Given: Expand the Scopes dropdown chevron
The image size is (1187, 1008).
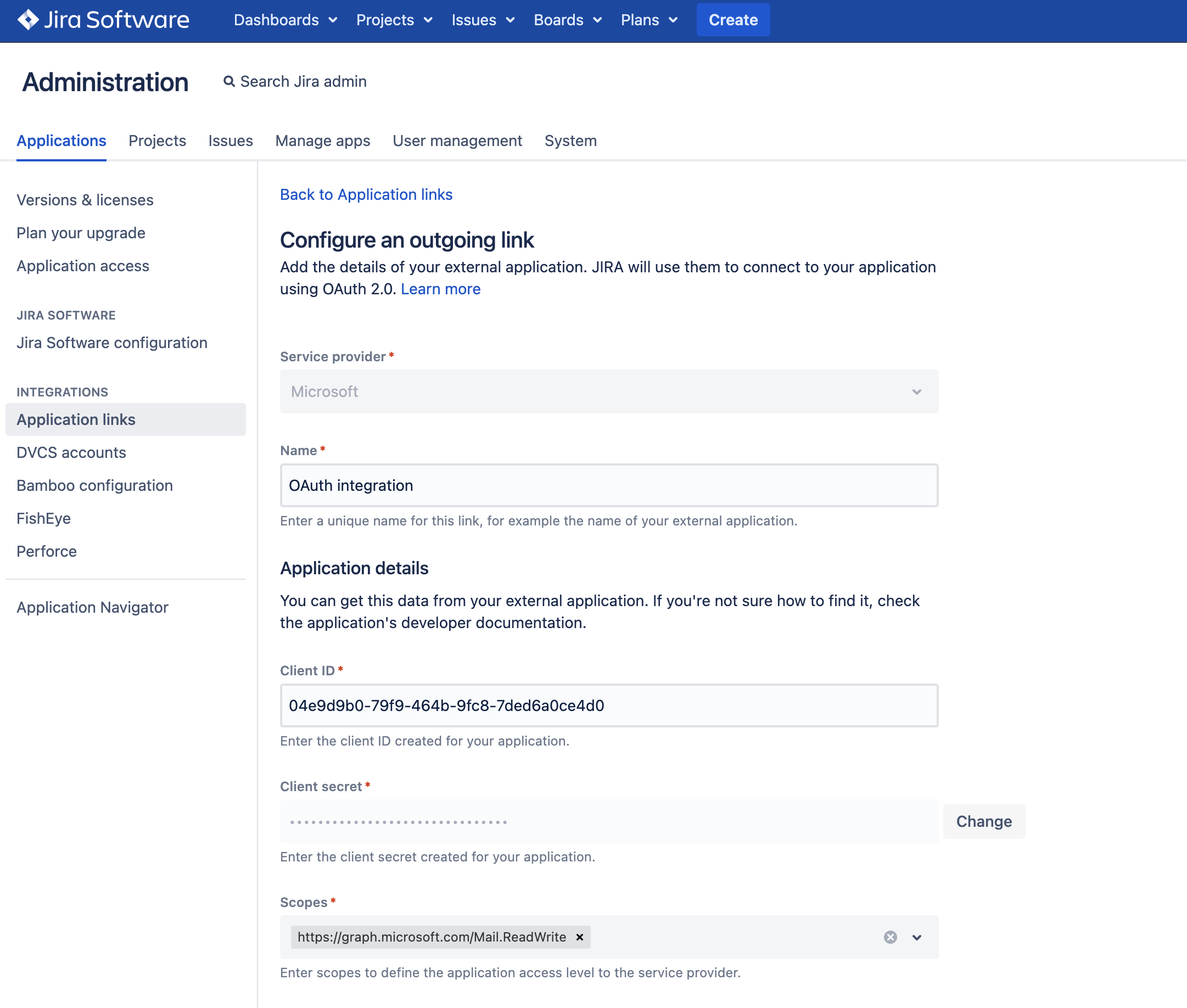Looking at the screenshot, I should [x=917, y=937].
